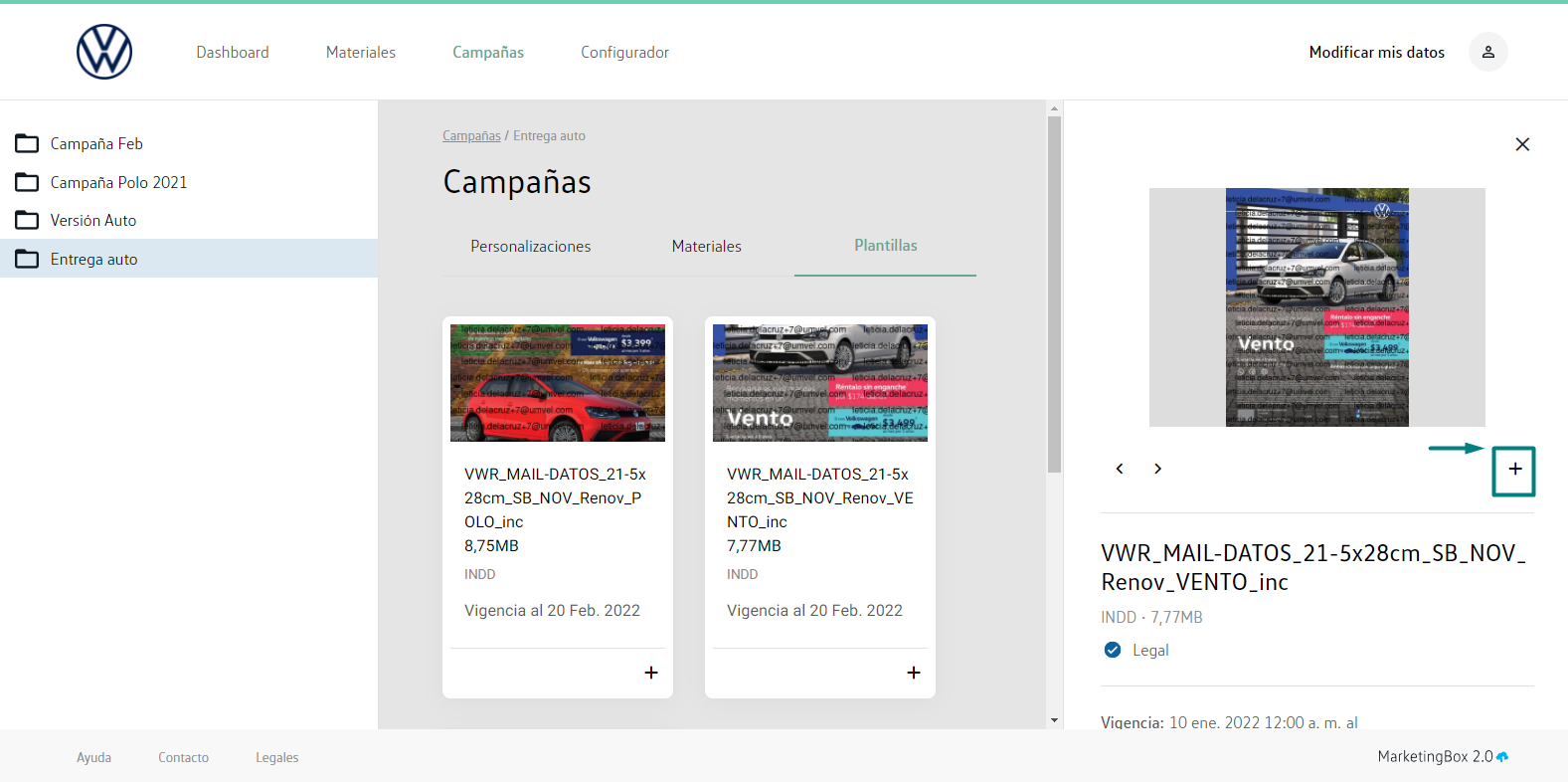This screenshot has width=1568, height=782.
Task: Open the Materiales top menu
Action: tap(361, 52)
